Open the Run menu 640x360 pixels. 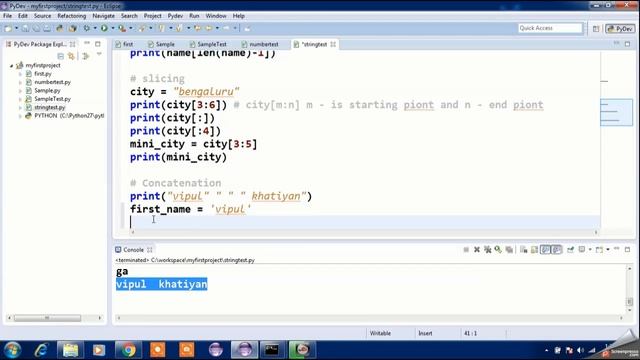coord(194,16)
